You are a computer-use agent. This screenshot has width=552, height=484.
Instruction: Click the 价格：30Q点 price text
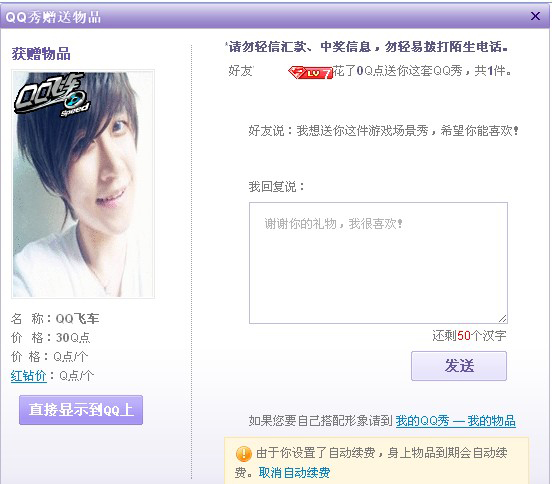[x=50, y=338]
